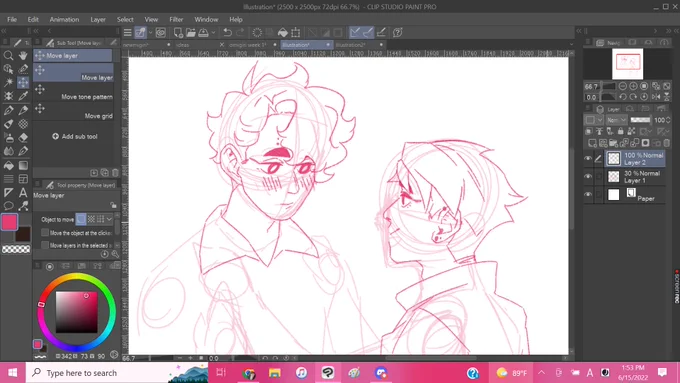
Task: Toggle Snap to grid in command bar
Action: point(381,33)
